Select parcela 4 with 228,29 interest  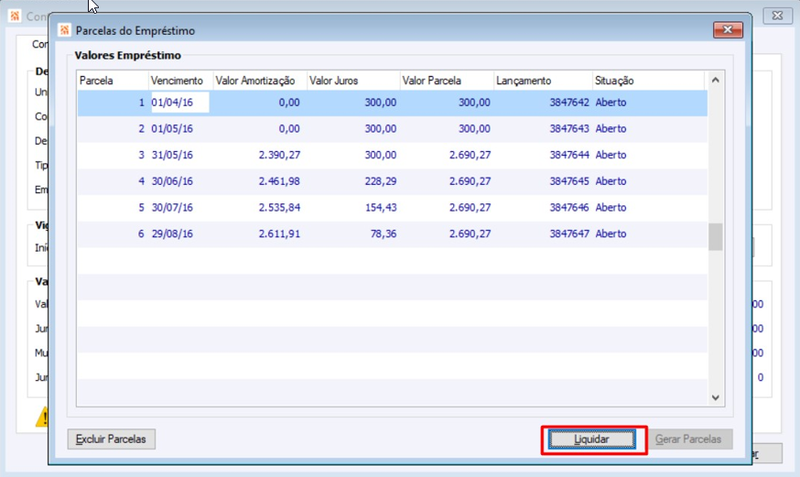pyautogui.click(x=392, y=182)
